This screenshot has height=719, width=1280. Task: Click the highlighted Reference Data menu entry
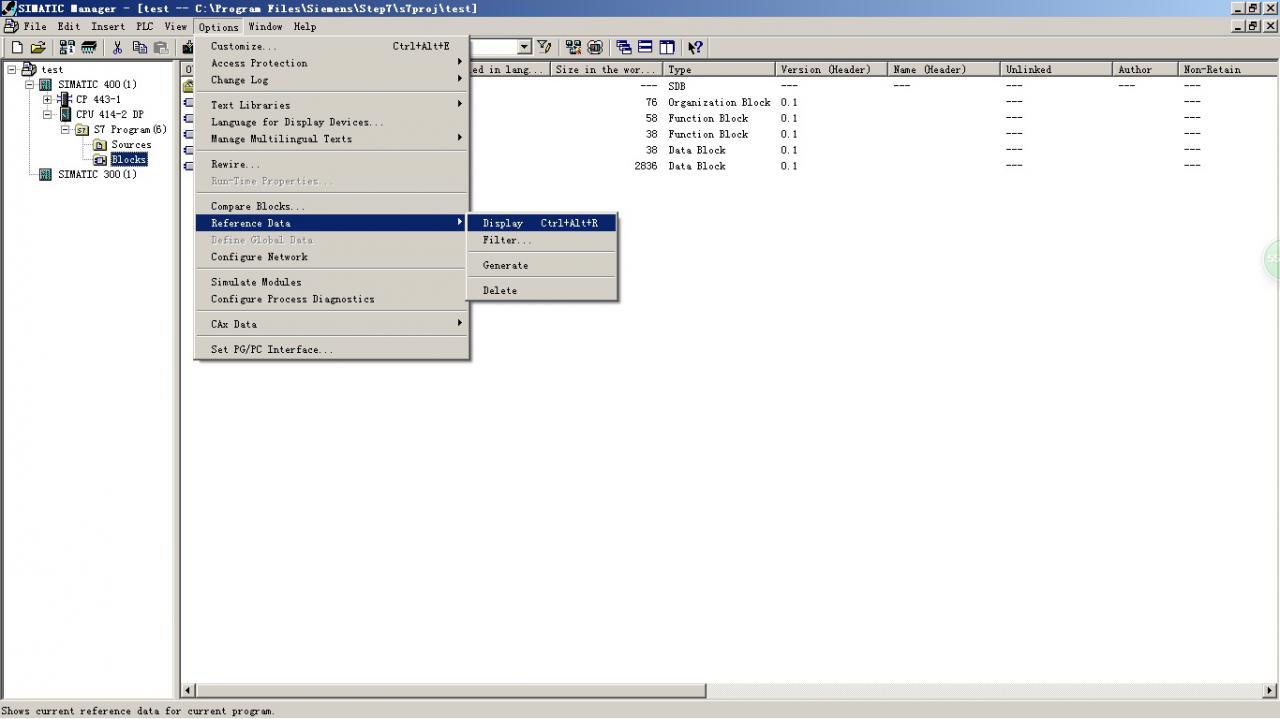pos(332,223)
